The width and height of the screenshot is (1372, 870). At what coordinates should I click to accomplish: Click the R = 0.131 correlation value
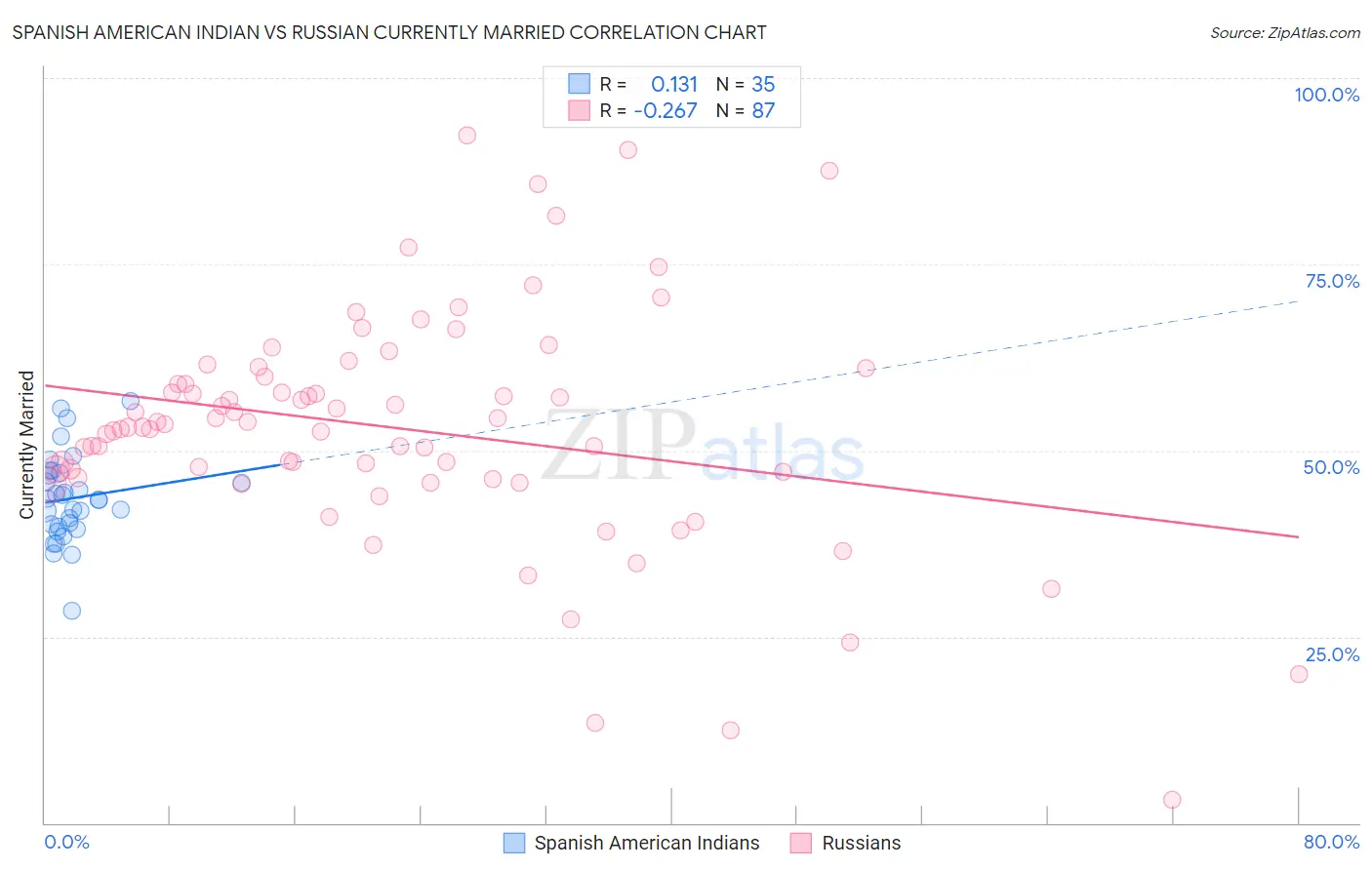[x=649, y=84]
